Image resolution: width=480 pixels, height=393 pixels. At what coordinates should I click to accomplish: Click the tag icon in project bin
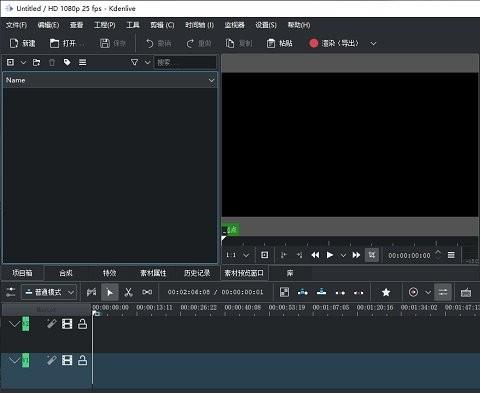coord(67,62)
